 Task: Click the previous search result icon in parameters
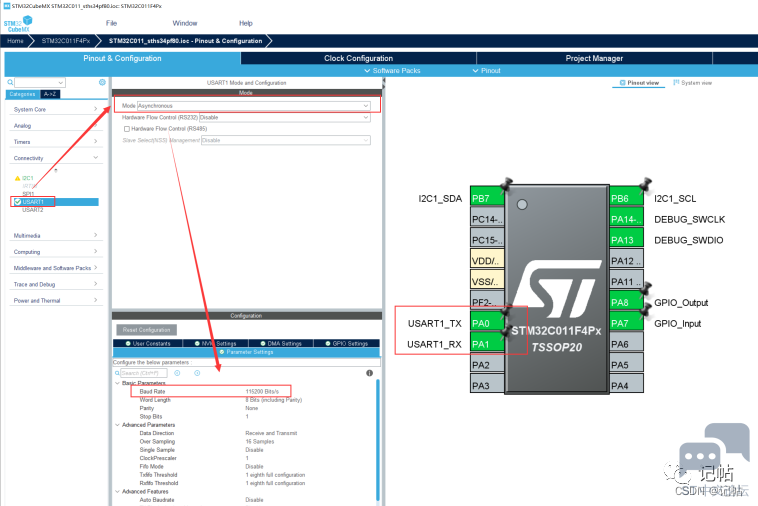point(177,373)
